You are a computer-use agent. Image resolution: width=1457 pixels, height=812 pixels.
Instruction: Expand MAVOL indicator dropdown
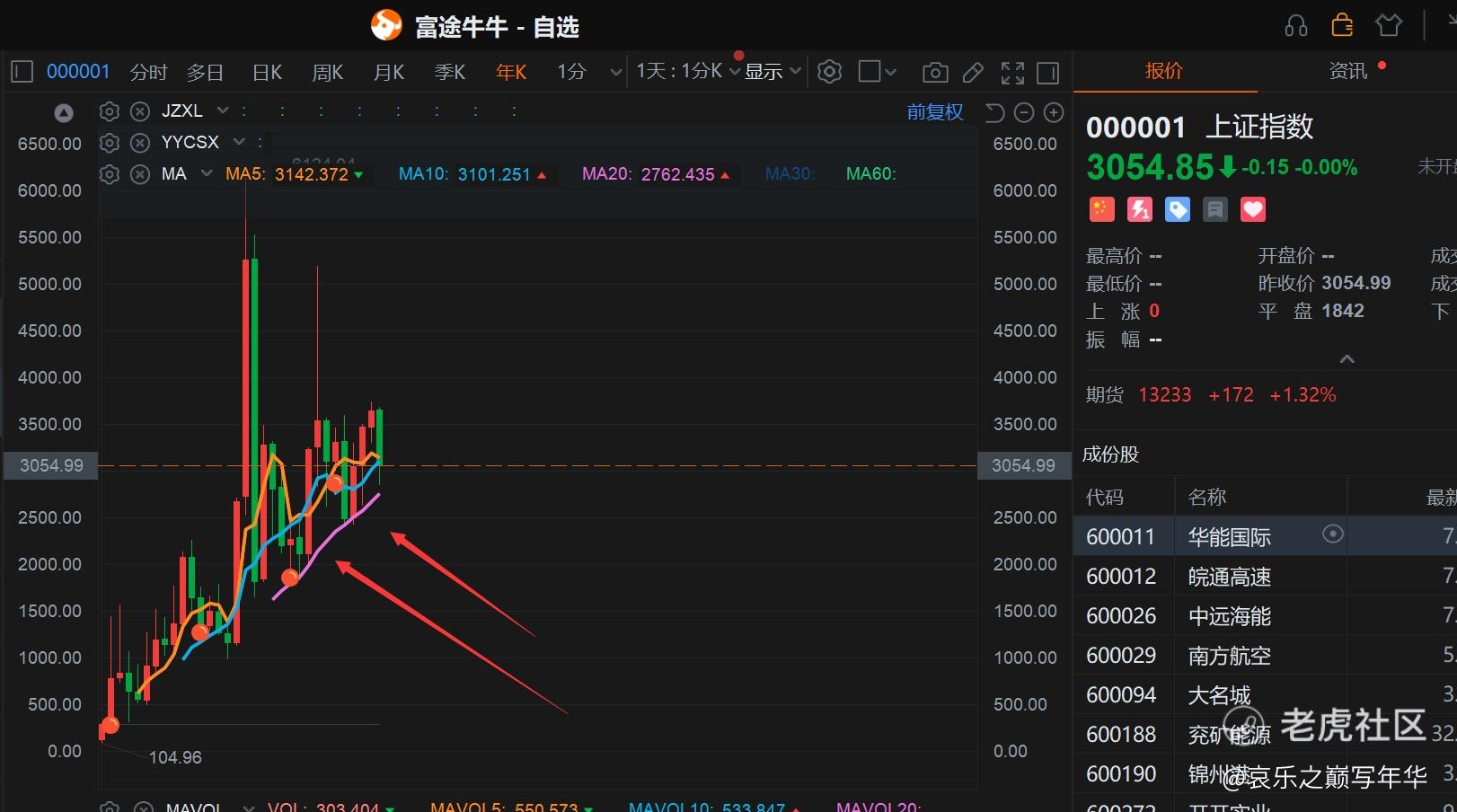pos(249,808)
